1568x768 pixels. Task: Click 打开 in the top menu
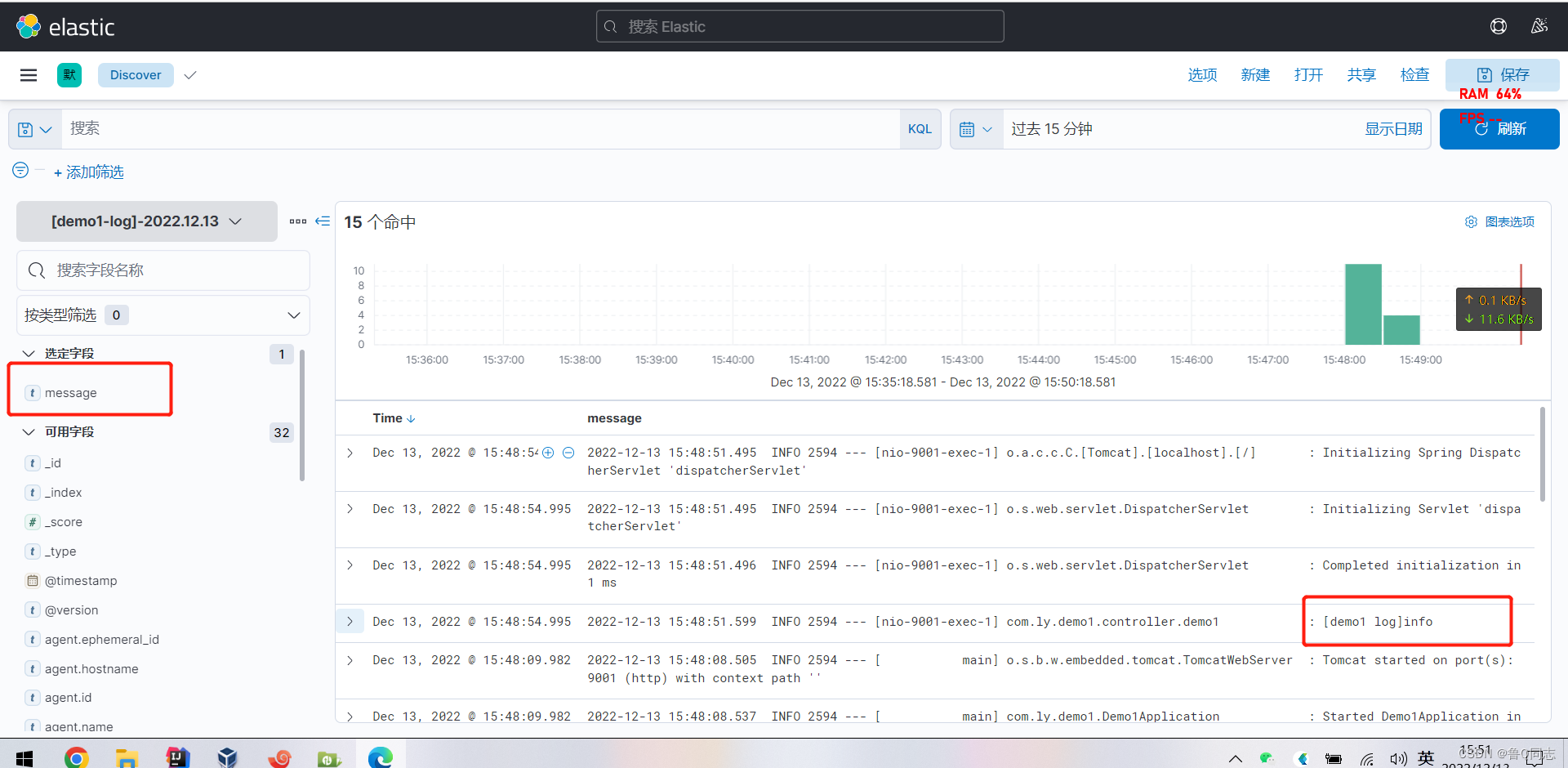point(1308,75)
